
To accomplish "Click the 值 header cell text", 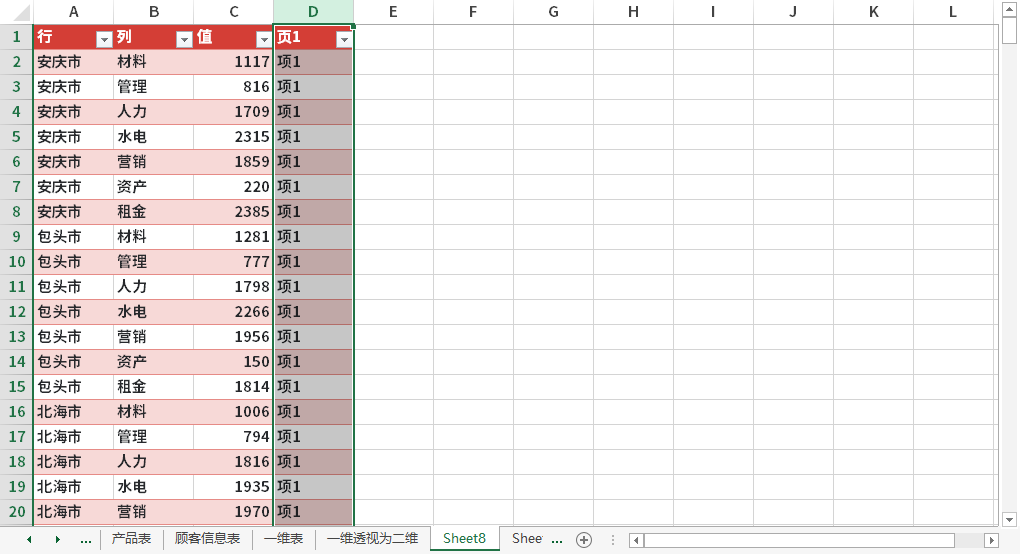I will tap(204, 36).
